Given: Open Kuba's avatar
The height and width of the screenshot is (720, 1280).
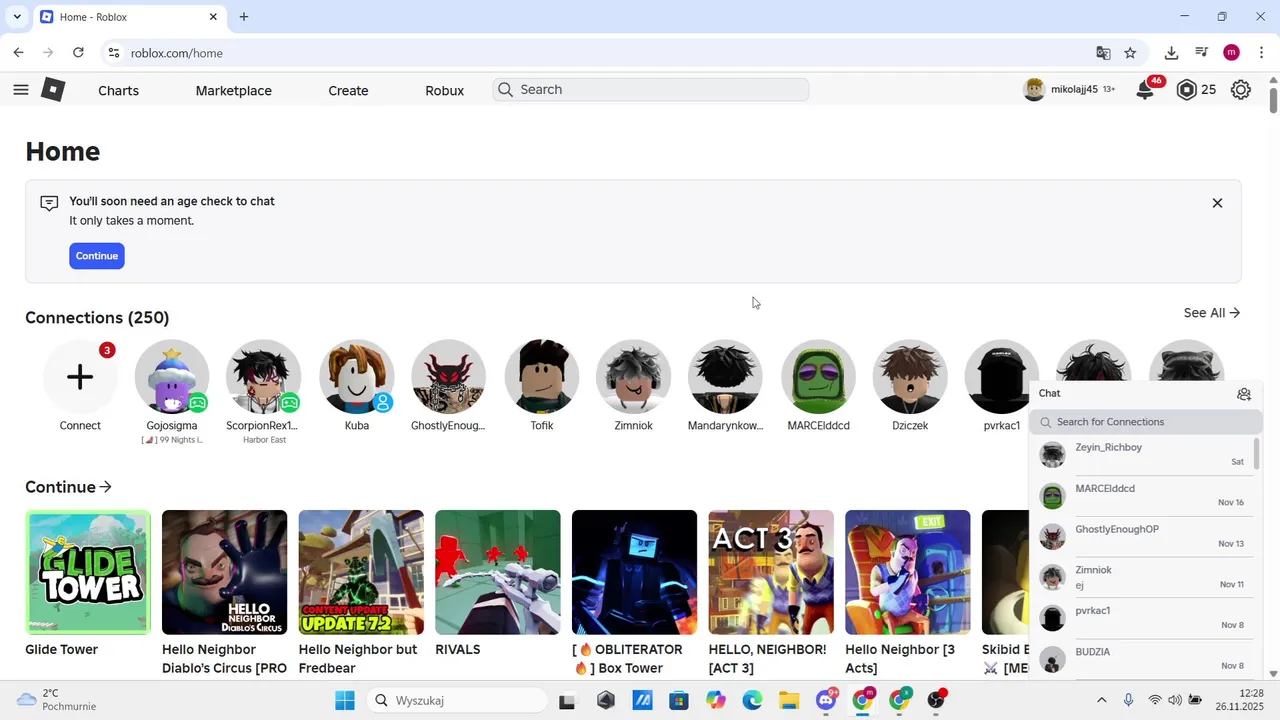Looking at the screenshot, I should [357, 377].
